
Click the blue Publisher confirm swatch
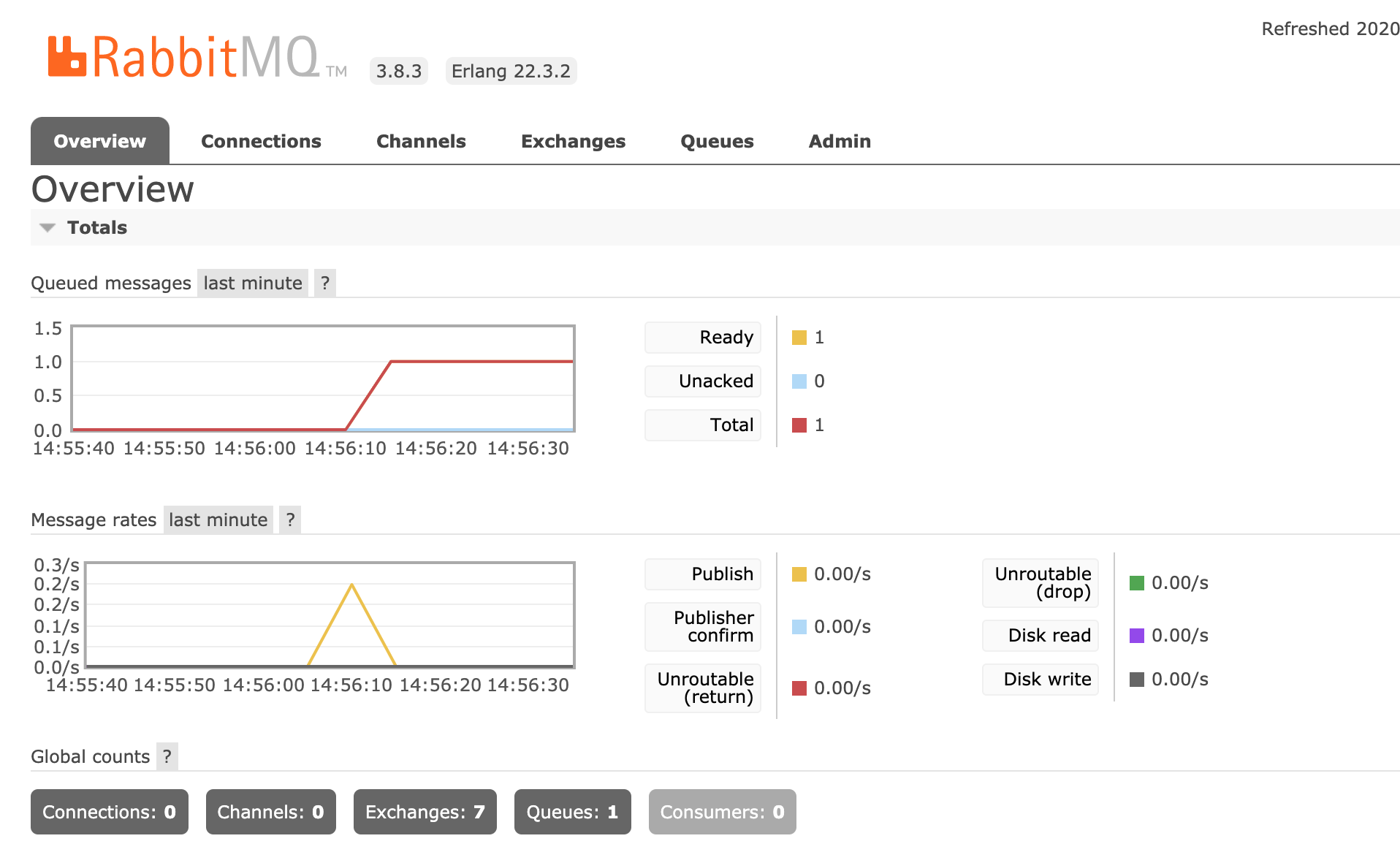(x=799, y=627)
